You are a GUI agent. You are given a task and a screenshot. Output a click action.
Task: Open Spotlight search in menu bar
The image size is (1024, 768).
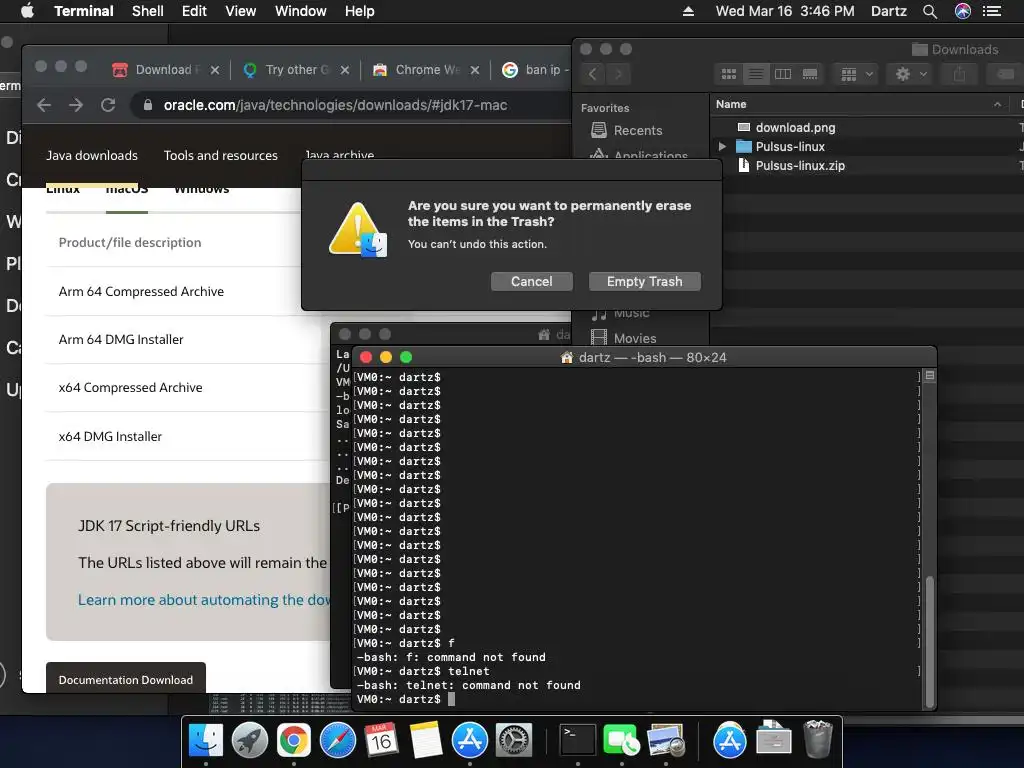click(x=930, y=11)
